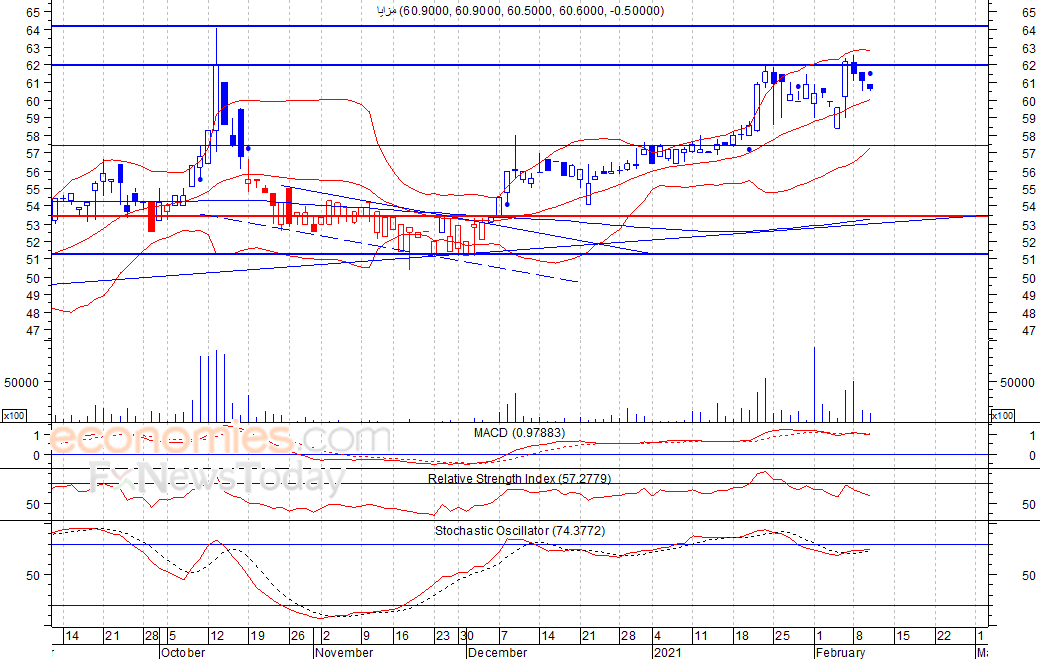Click the 64 price label on right axis

coord(1029,30)
